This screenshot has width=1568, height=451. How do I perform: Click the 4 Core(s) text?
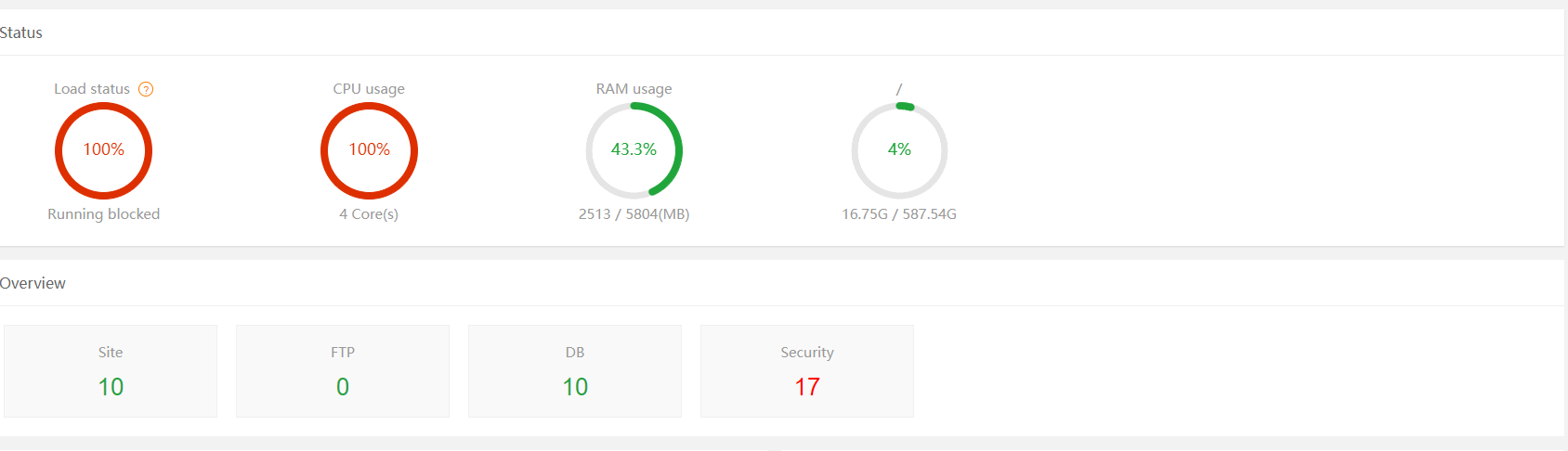(369, 214)
